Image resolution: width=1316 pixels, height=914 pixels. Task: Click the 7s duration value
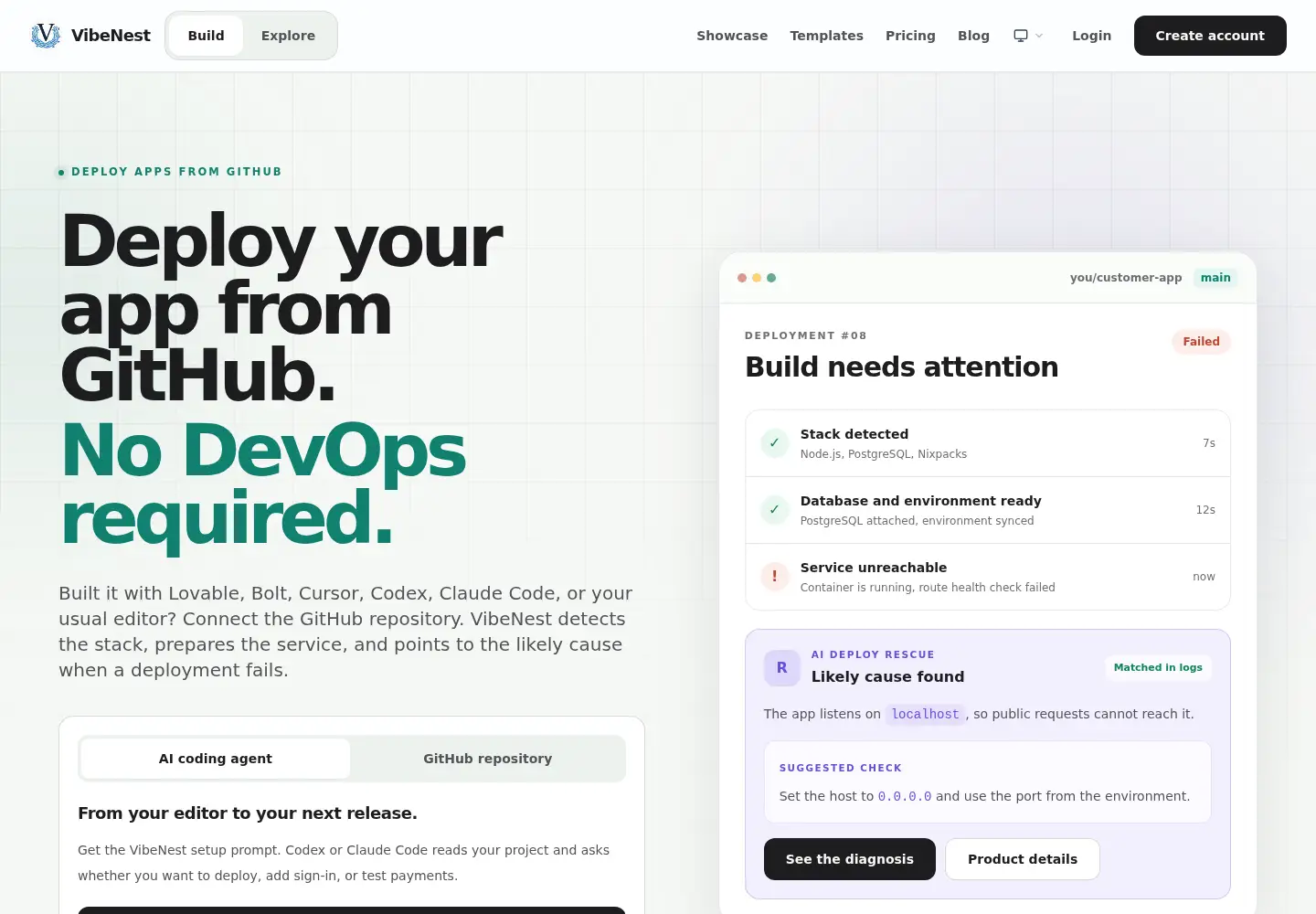1209,443
